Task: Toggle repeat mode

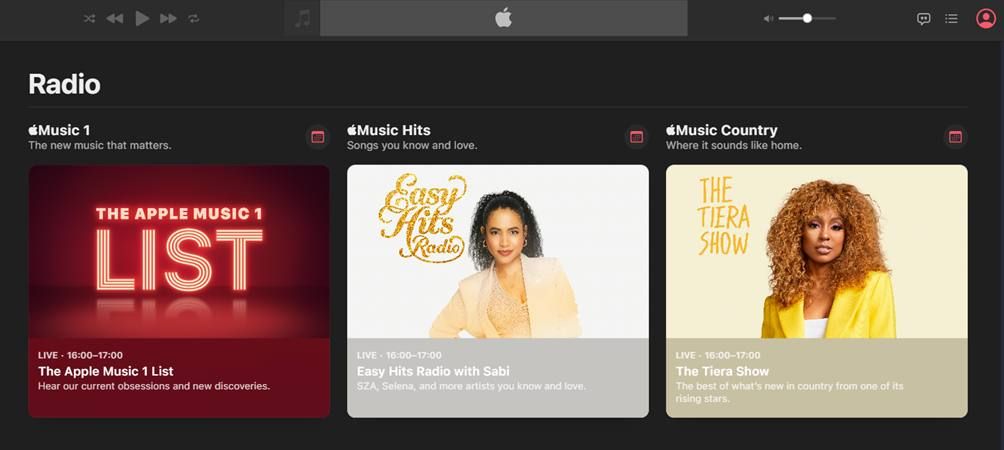Action: coord(193,19)
